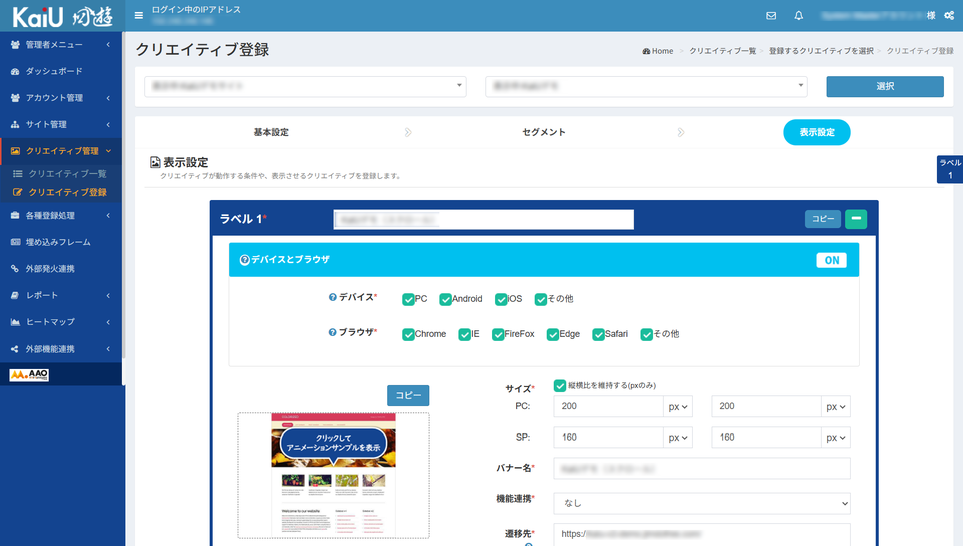
Task: Open SP width px unit dropdown
Action: [677, 438]
